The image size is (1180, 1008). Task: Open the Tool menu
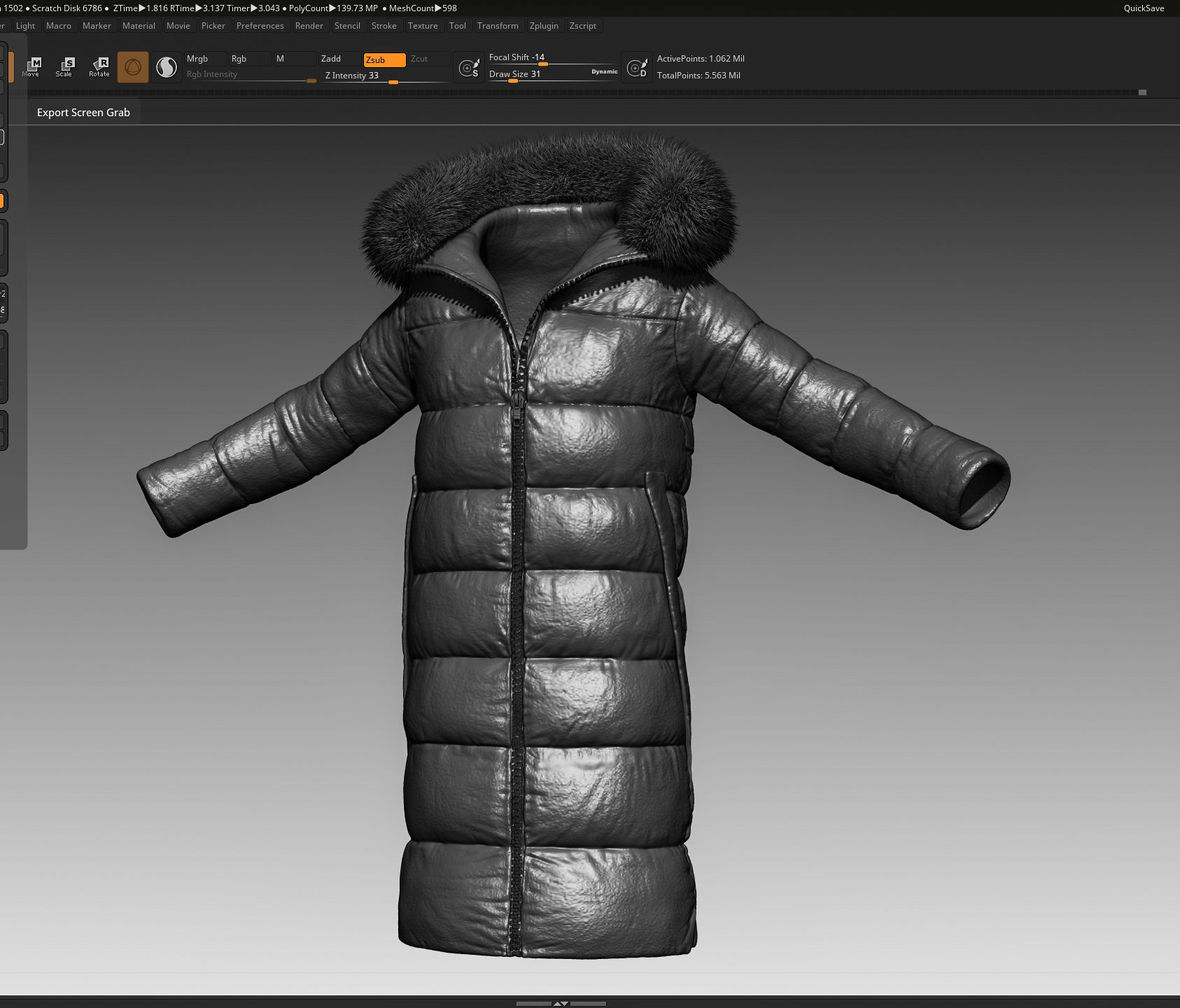point(458,26)
